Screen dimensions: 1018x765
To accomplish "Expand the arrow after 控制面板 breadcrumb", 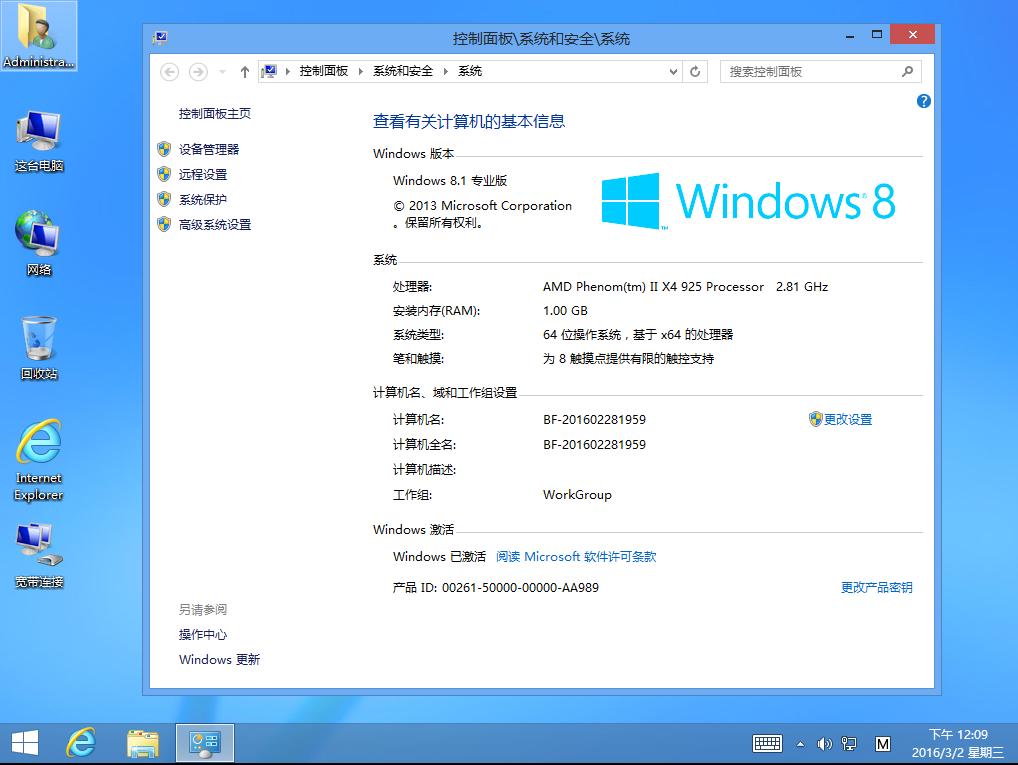I will click(361, 71).
